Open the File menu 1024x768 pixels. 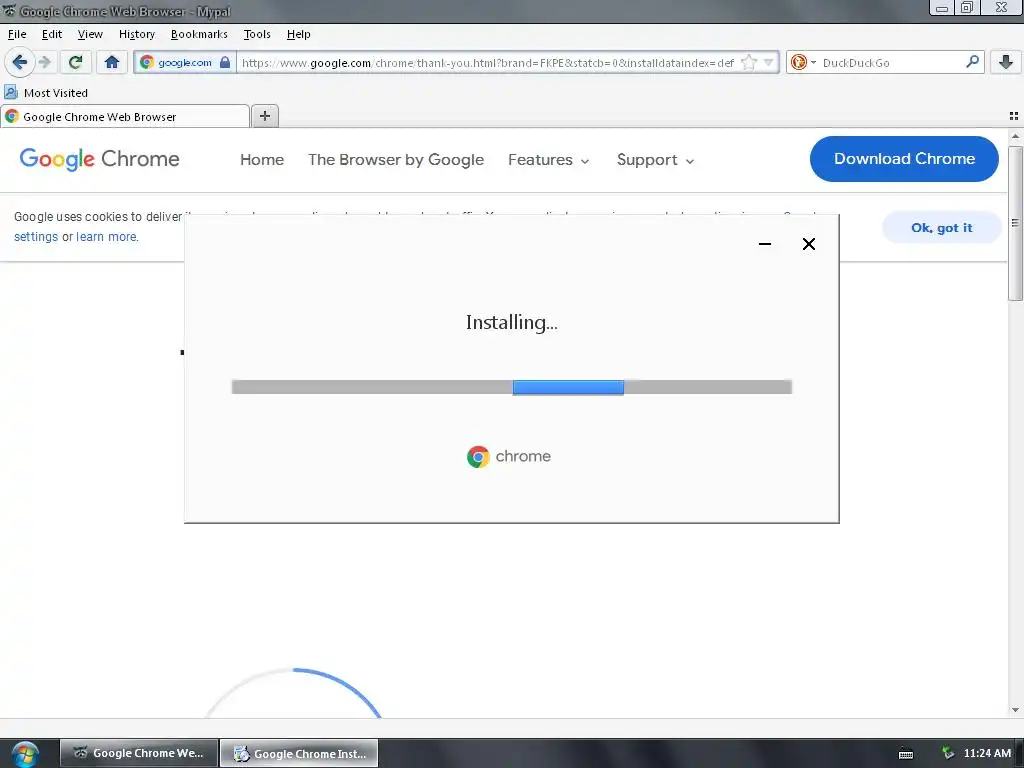tap(17, 34)
